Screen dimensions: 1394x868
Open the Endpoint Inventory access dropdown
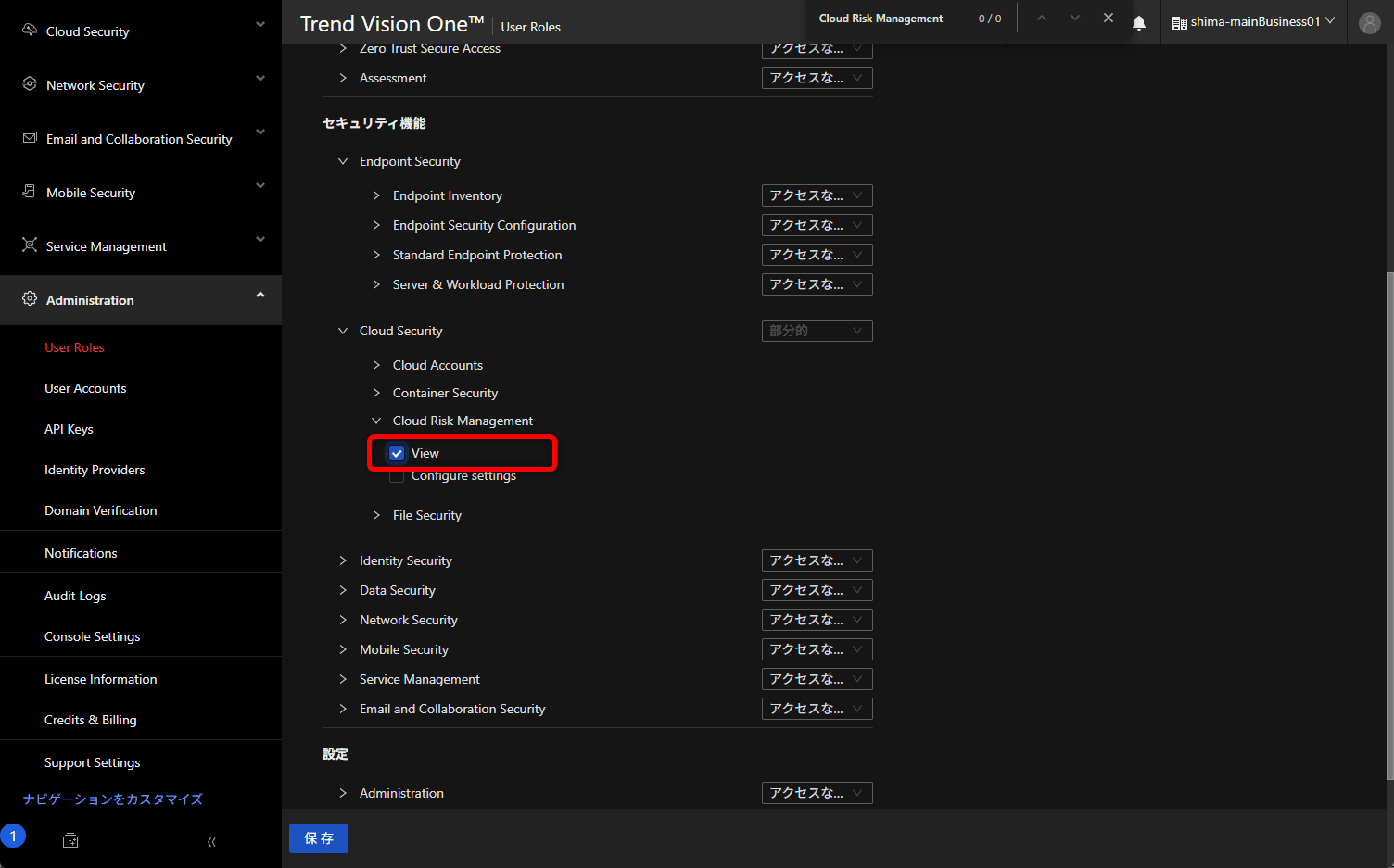(817, 195)
